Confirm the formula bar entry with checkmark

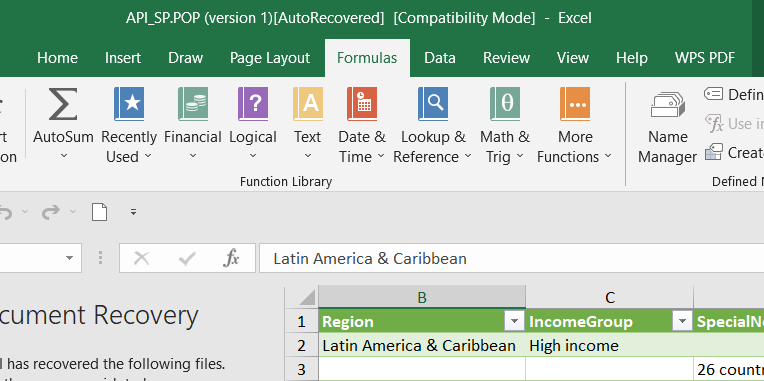[187, 258]
